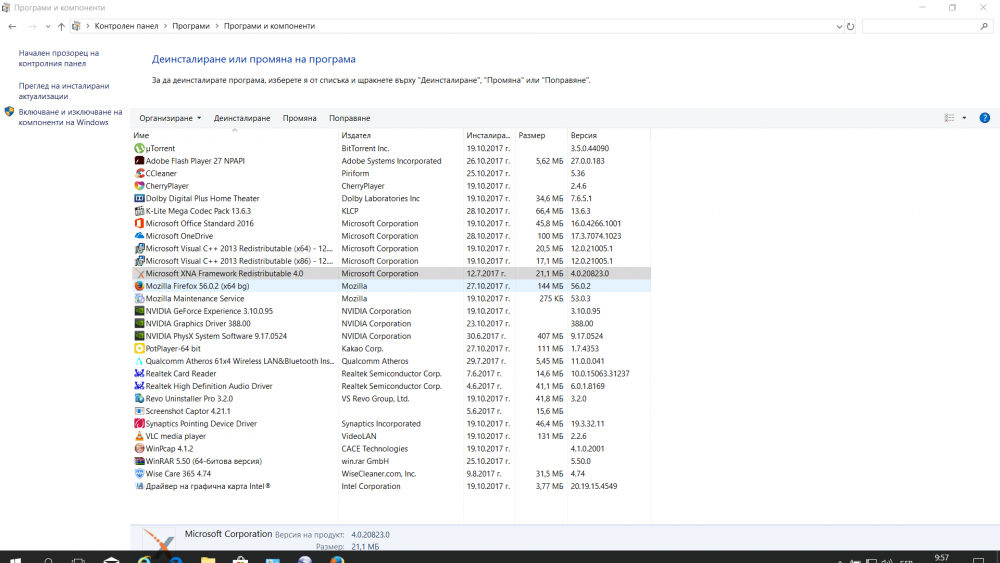Navigate to Програми breadcrumb

coord(191,26)
